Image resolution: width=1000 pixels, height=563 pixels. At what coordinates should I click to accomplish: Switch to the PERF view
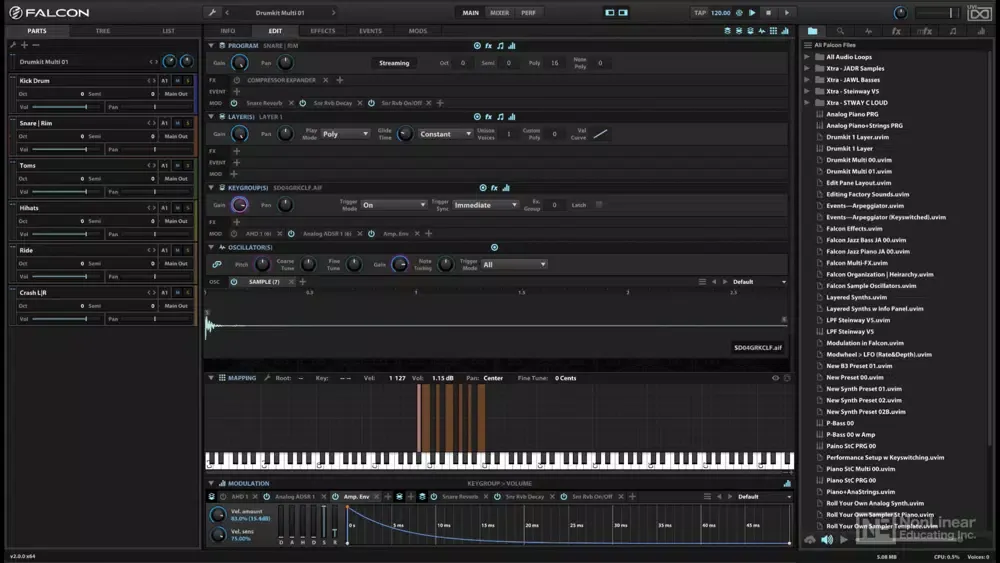528,12
